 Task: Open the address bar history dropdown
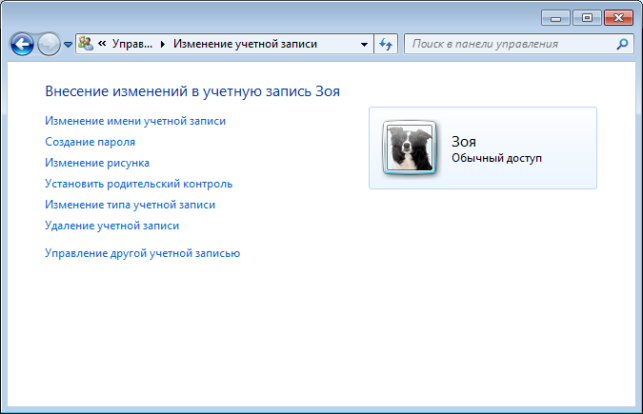(x=364, y=44)
